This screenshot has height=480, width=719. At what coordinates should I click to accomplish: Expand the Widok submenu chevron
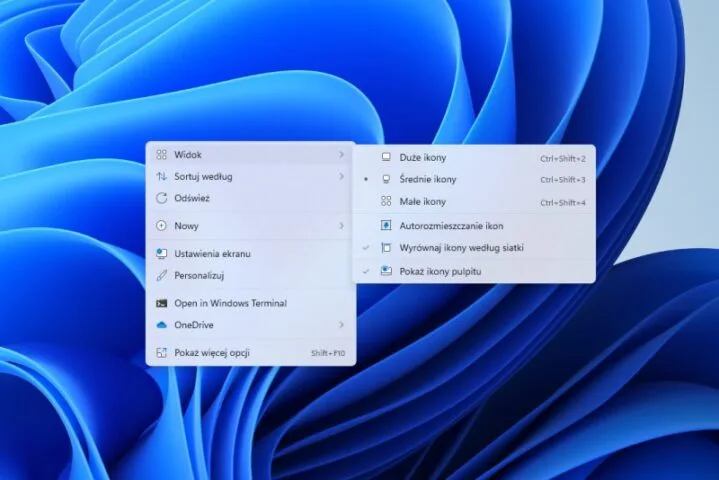[x=341, y=154]
